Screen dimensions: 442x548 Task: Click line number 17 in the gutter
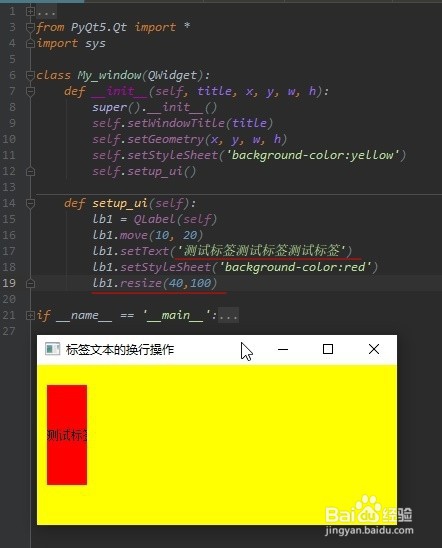tap(9, 251)
